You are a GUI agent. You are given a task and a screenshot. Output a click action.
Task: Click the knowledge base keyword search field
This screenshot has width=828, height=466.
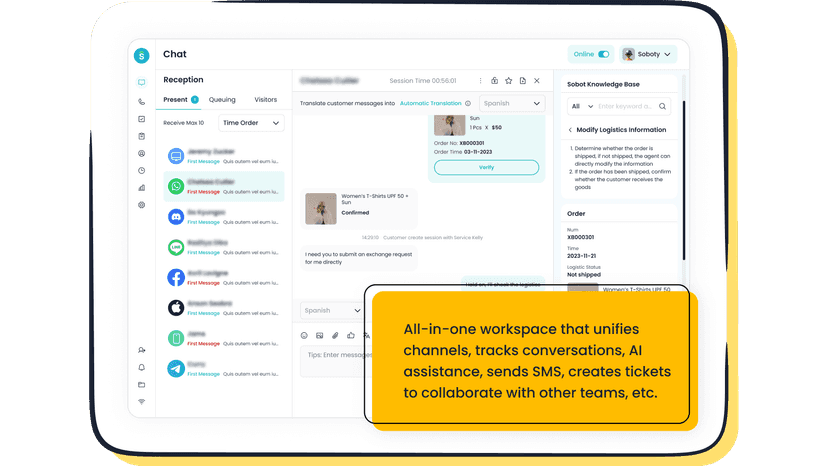626,106
